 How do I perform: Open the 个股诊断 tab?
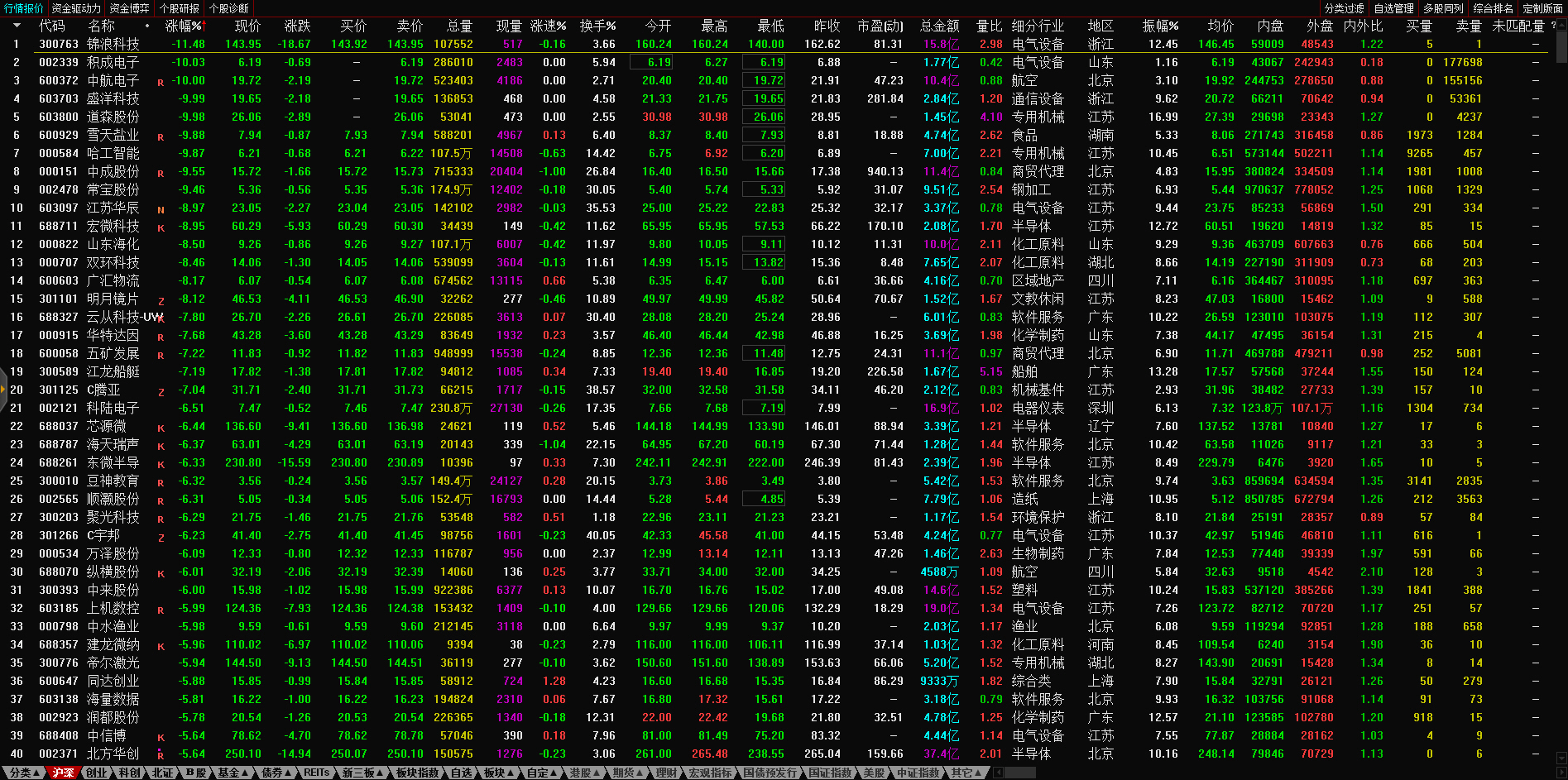pos(228,8)
